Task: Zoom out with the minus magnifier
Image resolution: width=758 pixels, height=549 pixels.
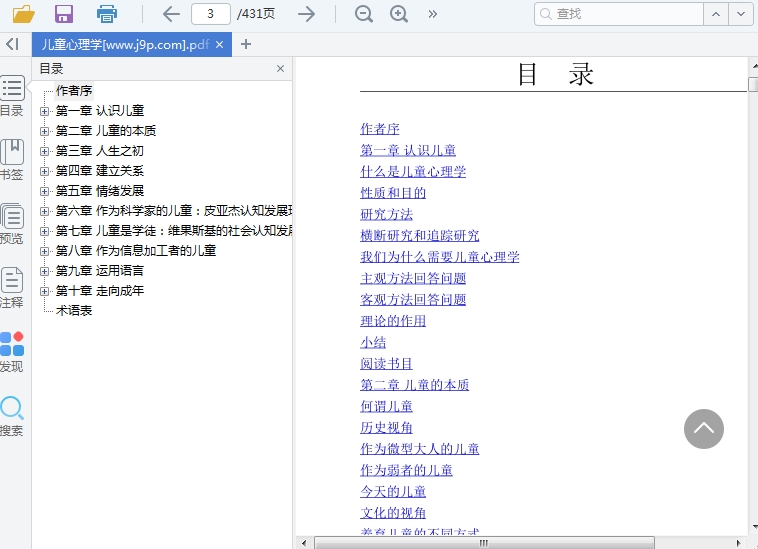Action: (x=364, y=14)
